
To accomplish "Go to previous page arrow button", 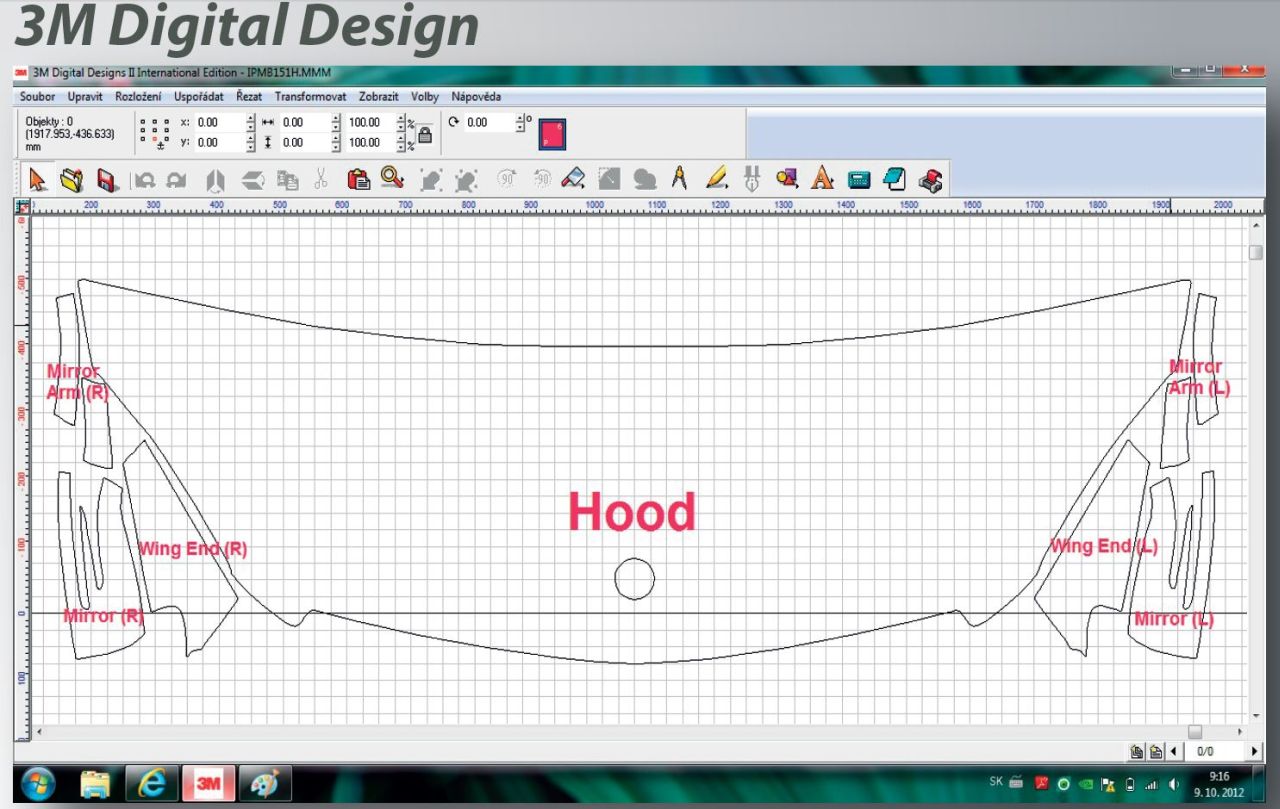I will point(1174,751).
